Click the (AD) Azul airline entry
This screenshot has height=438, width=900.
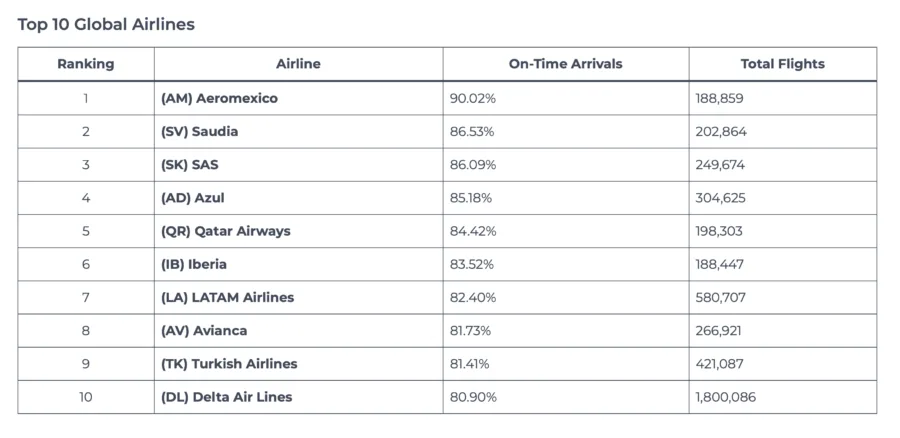[x=192, y=198]
